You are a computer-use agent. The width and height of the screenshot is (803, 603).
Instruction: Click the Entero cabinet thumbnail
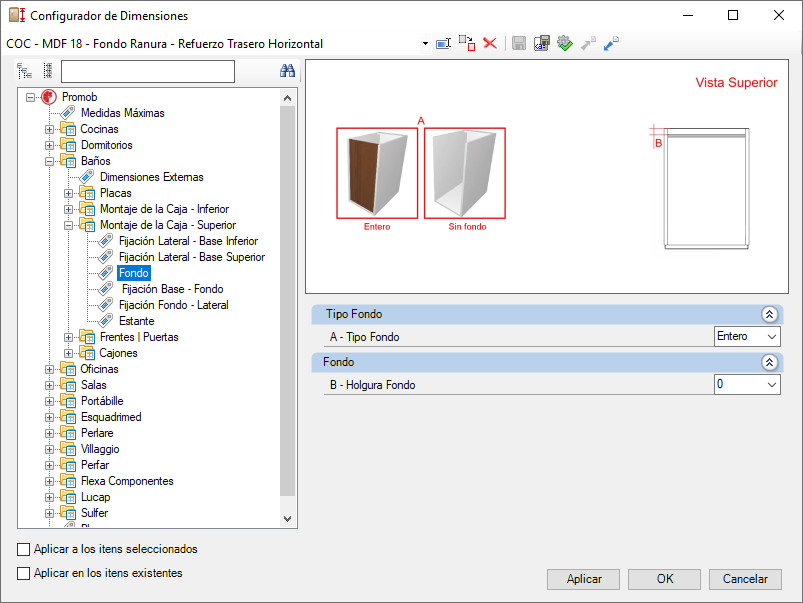pos(377,173)
